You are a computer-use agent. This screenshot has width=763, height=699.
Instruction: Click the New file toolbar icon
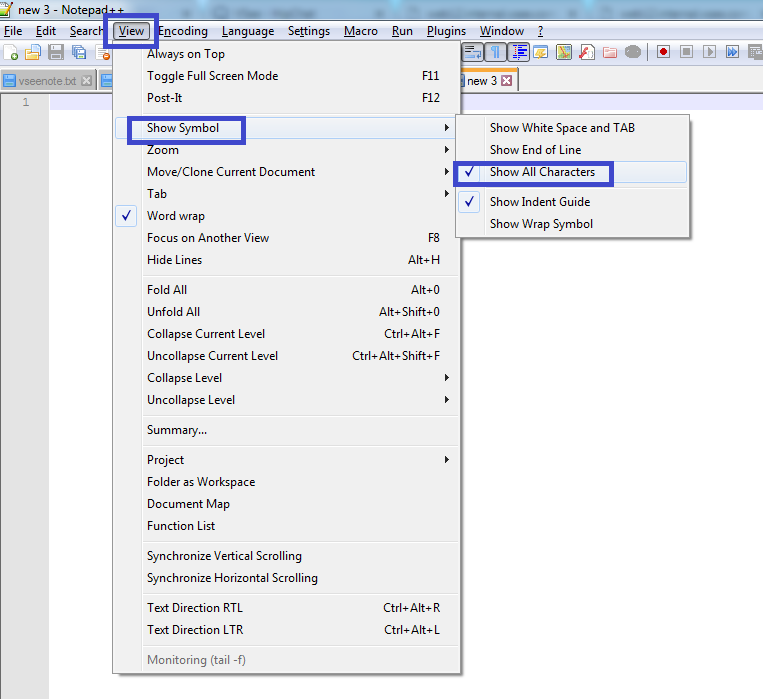[10, 52]
